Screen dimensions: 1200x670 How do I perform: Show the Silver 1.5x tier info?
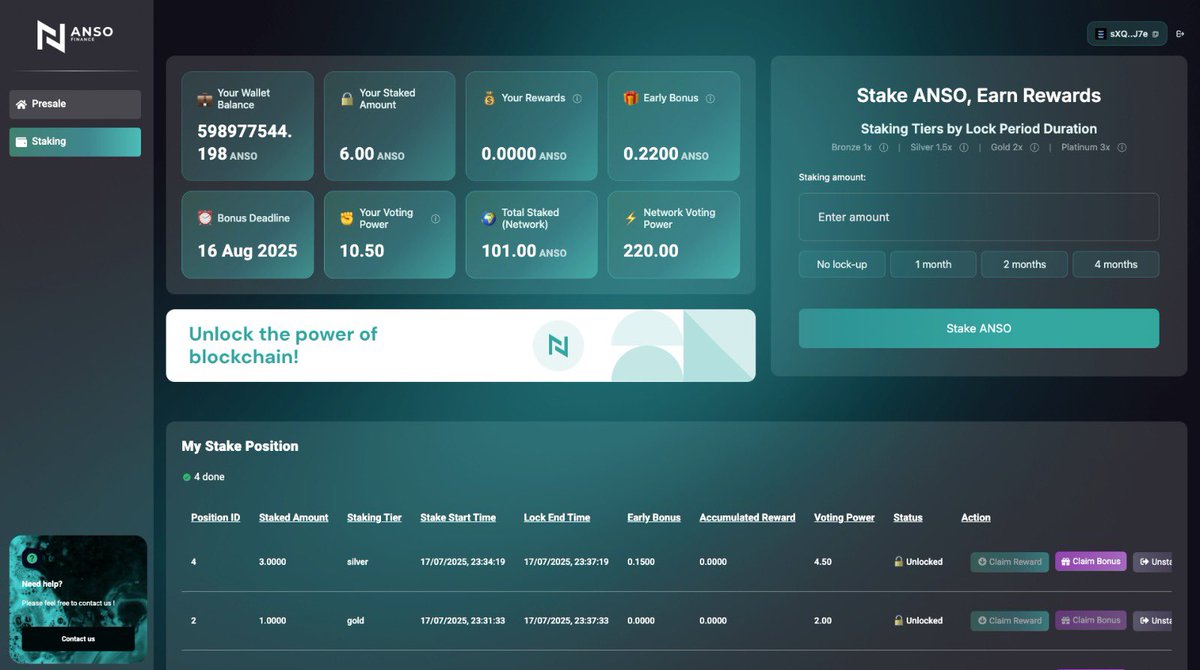[x=963, y=147]
